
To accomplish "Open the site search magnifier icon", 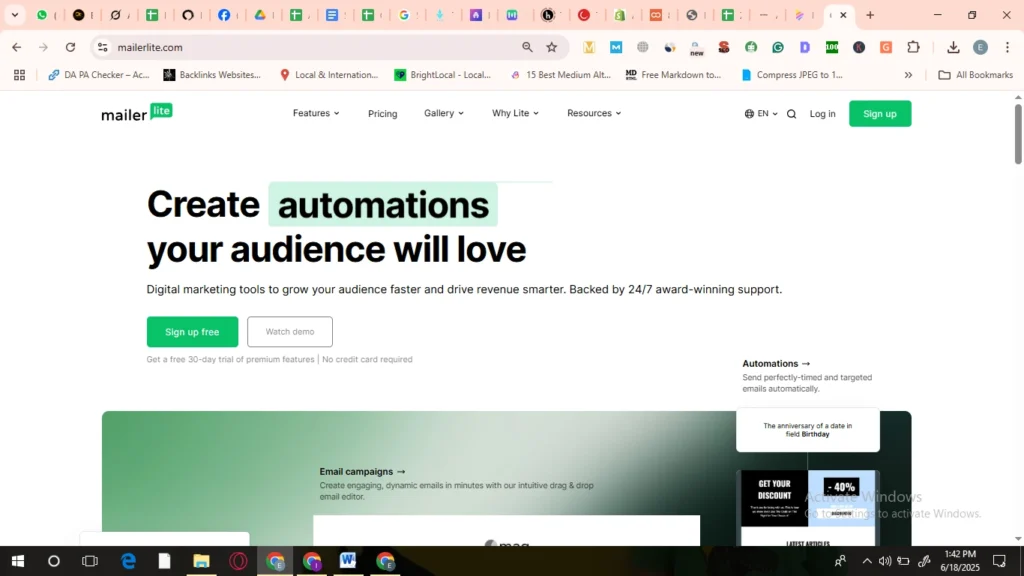I will tap(792, 114).
